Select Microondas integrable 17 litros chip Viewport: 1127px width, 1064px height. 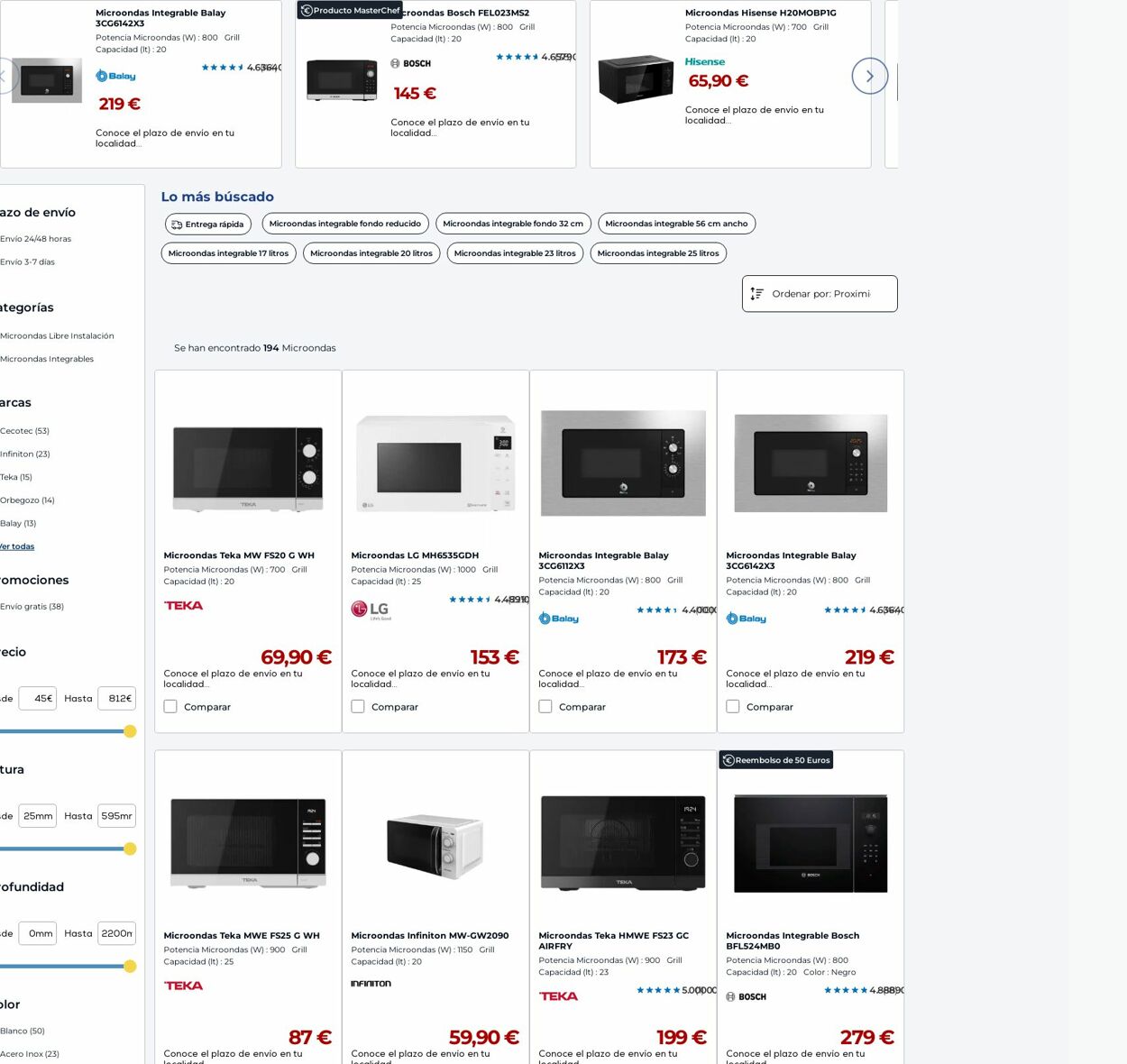click(228, 253)
